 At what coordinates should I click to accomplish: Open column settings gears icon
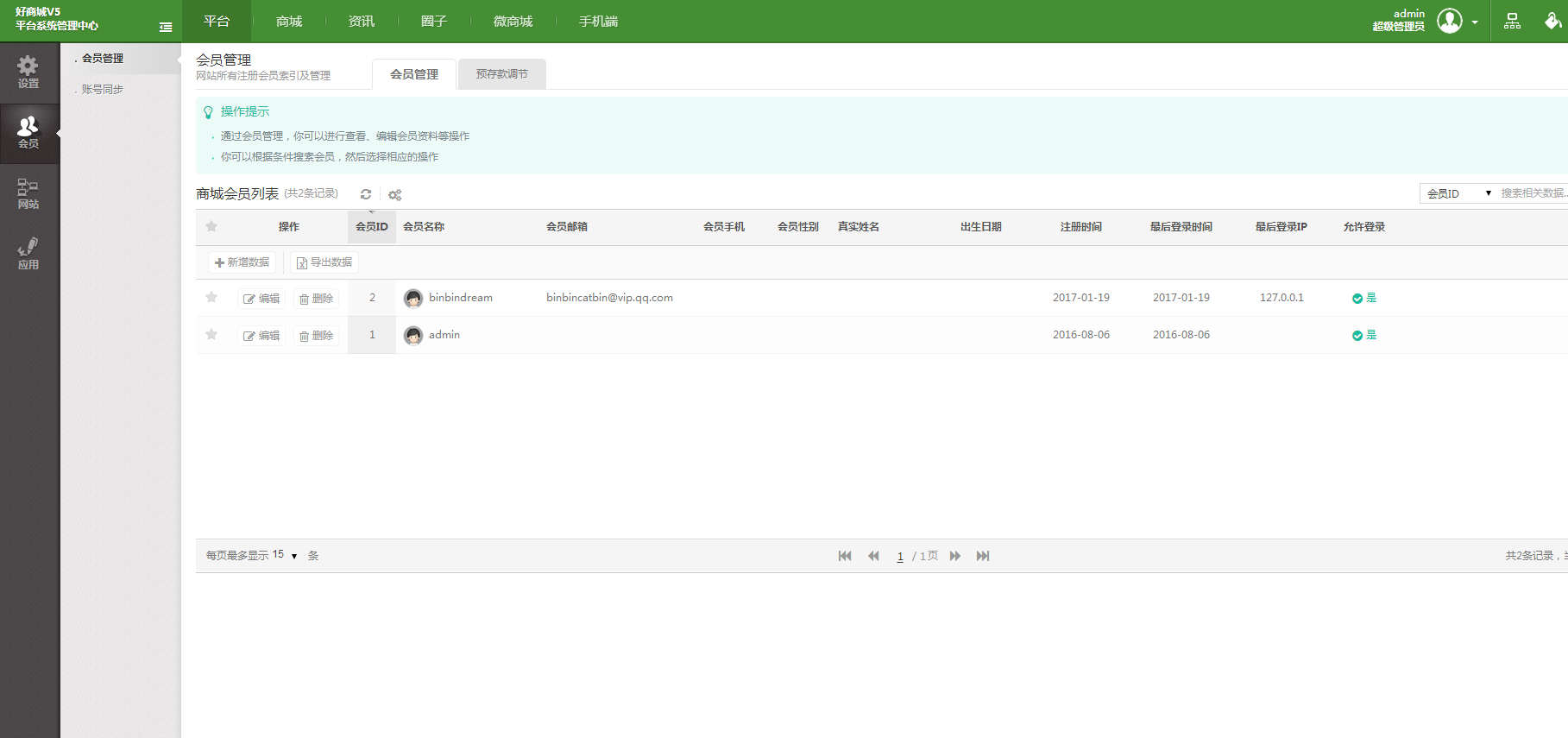click(394, 195)
